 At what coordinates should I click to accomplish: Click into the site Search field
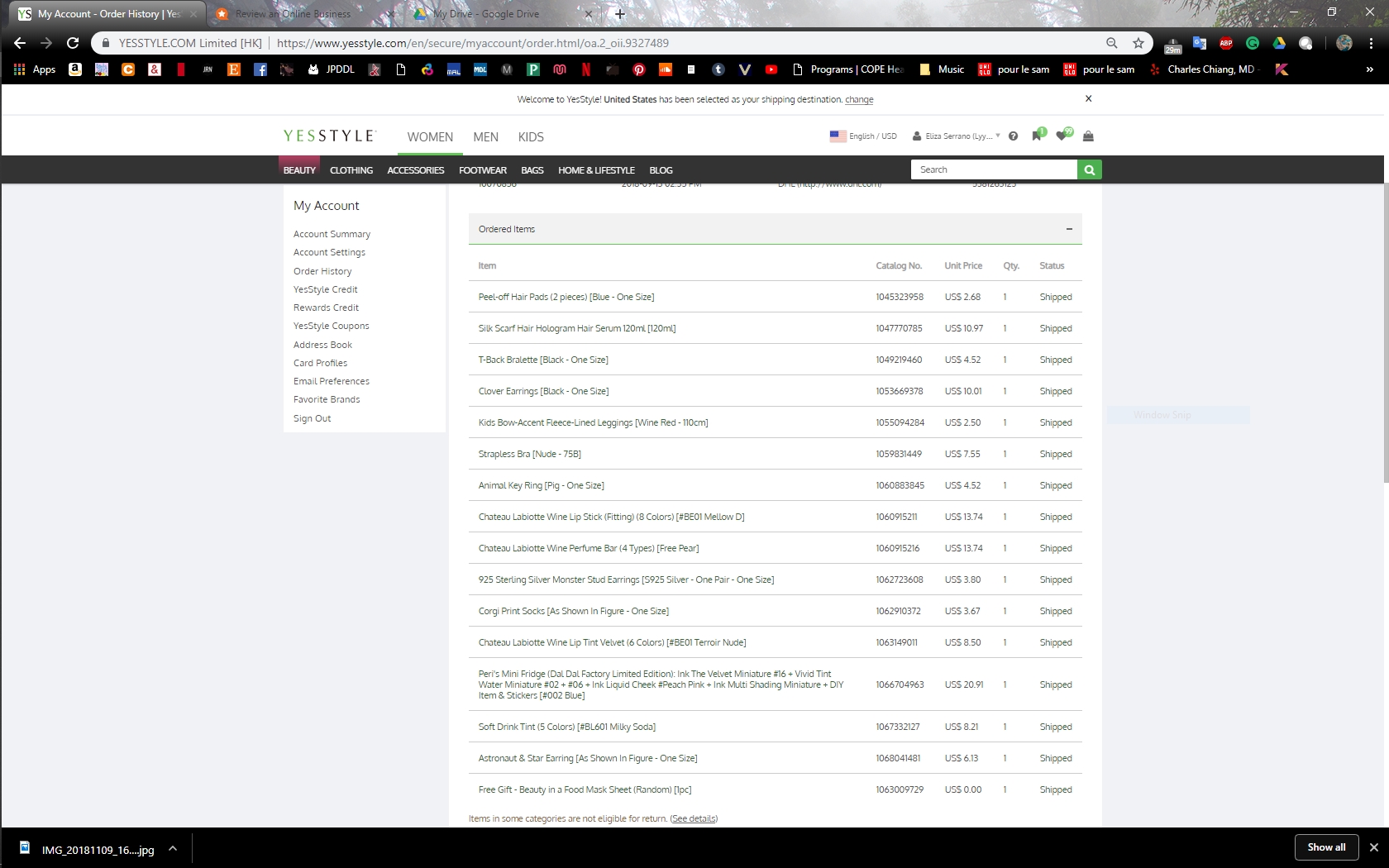[994, 169]
